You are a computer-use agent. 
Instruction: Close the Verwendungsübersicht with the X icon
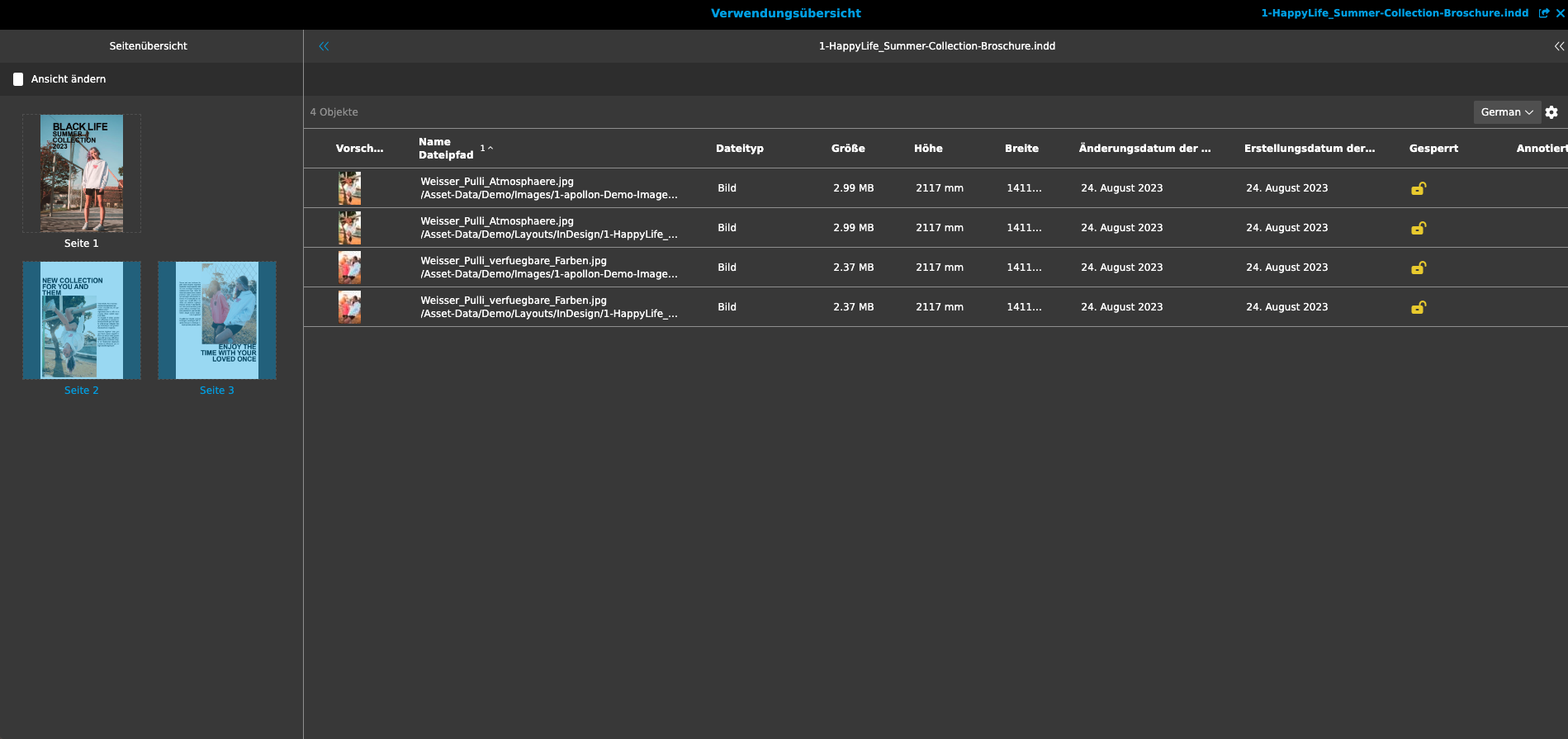click(x=1560, y=13)
